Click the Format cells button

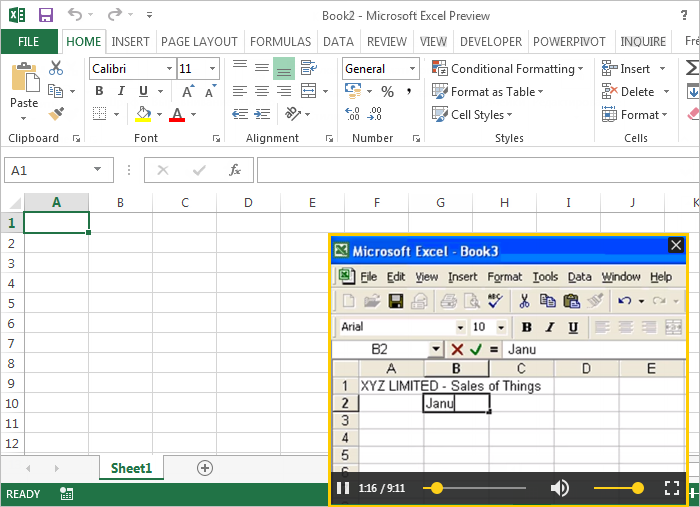point(634,115)
